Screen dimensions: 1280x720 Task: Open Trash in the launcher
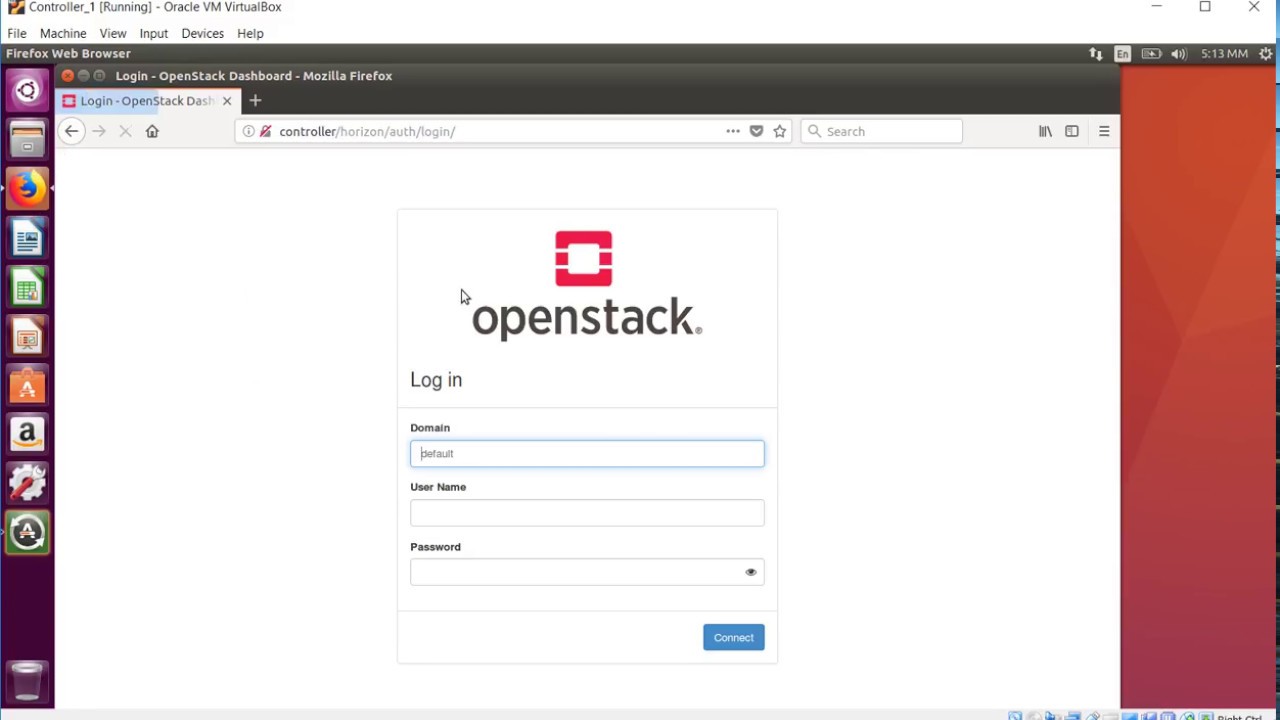pos(27,681)
